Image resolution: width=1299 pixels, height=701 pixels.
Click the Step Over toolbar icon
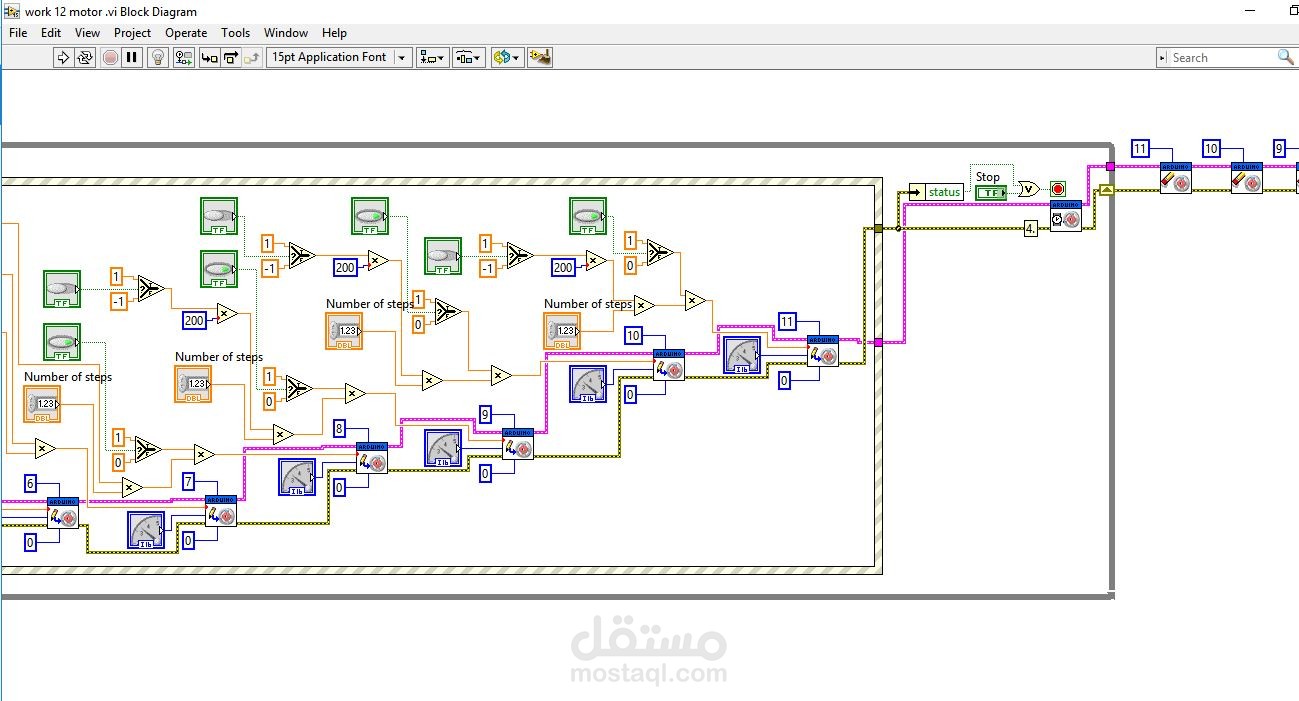coord(231,58)
